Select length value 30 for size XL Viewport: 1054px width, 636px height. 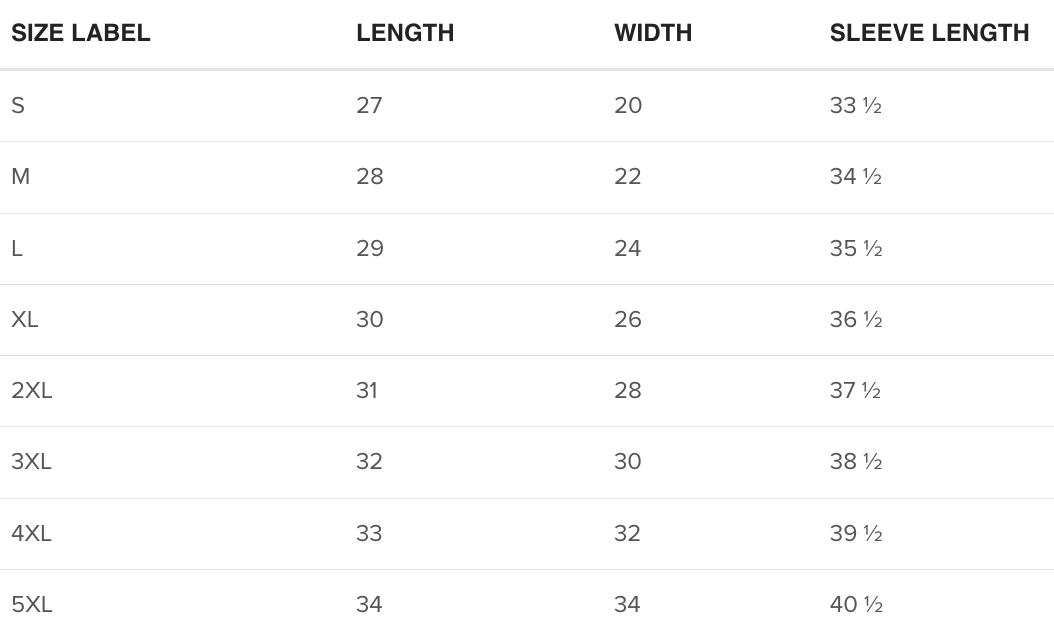[370, 319]
